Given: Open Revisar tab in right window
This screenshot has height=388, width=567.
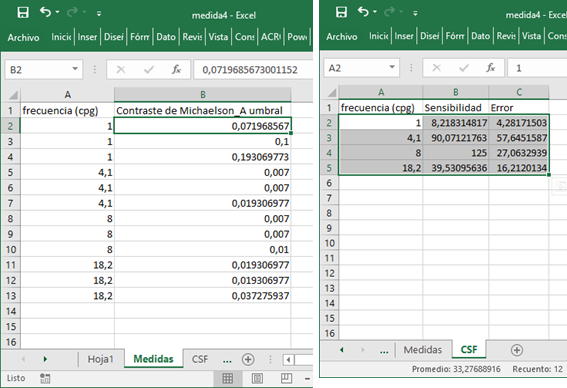Looking at the screenshot, I should click(506, 36).
